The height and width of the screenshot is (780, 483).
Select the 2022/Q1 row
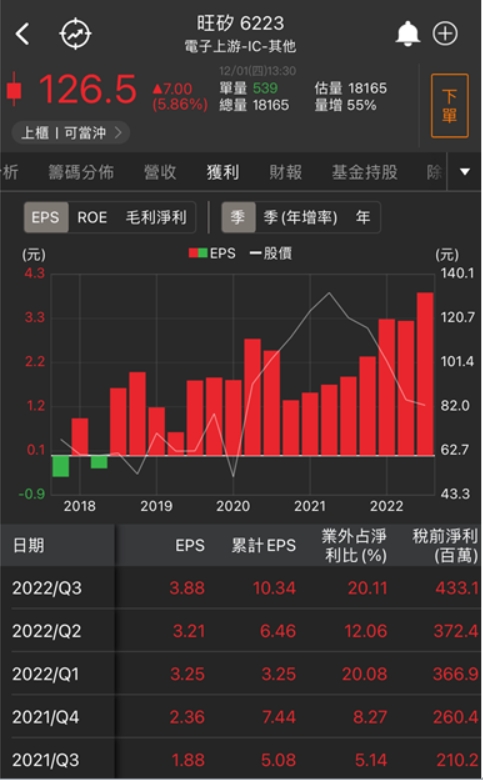click(241, 674)
